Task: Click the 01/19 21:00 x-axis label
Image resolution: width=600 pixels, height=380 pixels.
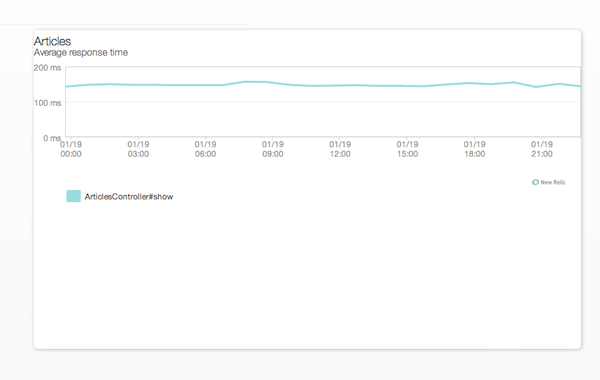Action: pyautogui.click(x=542, y=149)
